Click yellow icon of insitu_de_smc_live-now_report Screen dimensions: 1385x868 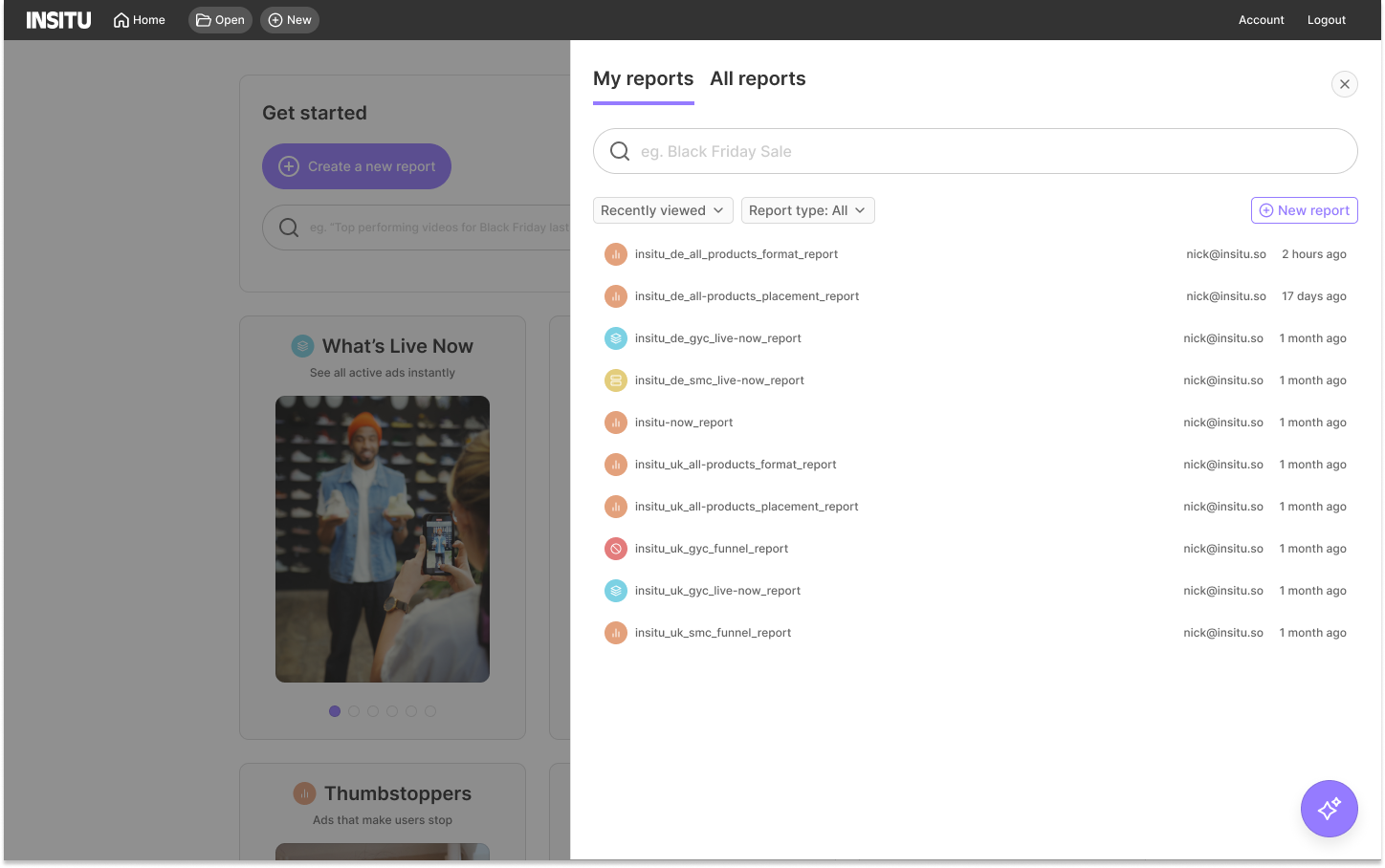[x=616, y=380]
